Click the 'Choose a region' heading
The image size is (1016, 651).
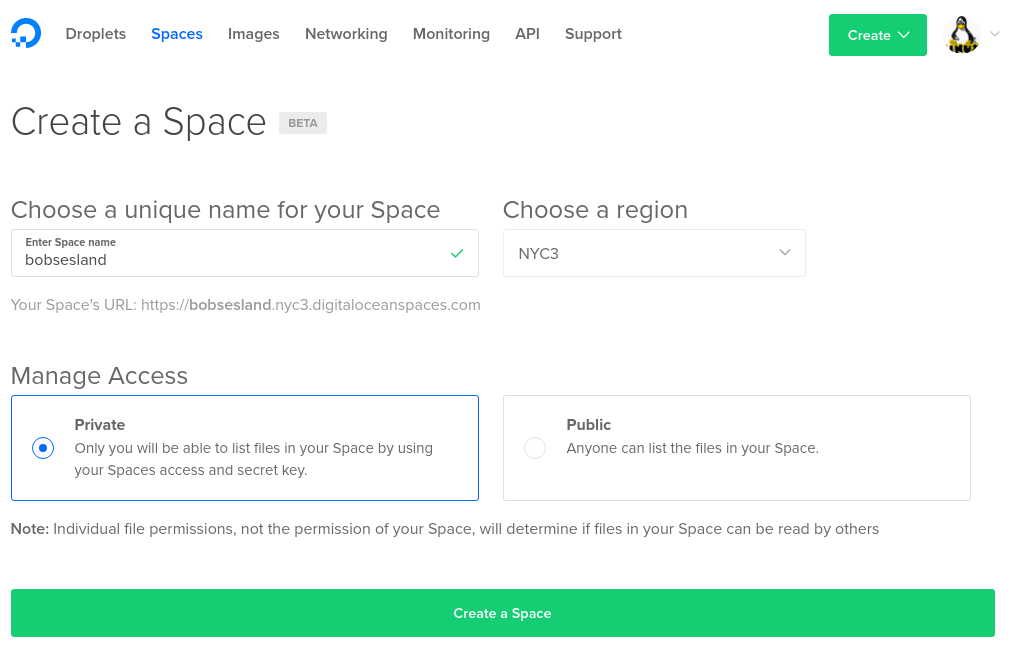click(595, 210)
